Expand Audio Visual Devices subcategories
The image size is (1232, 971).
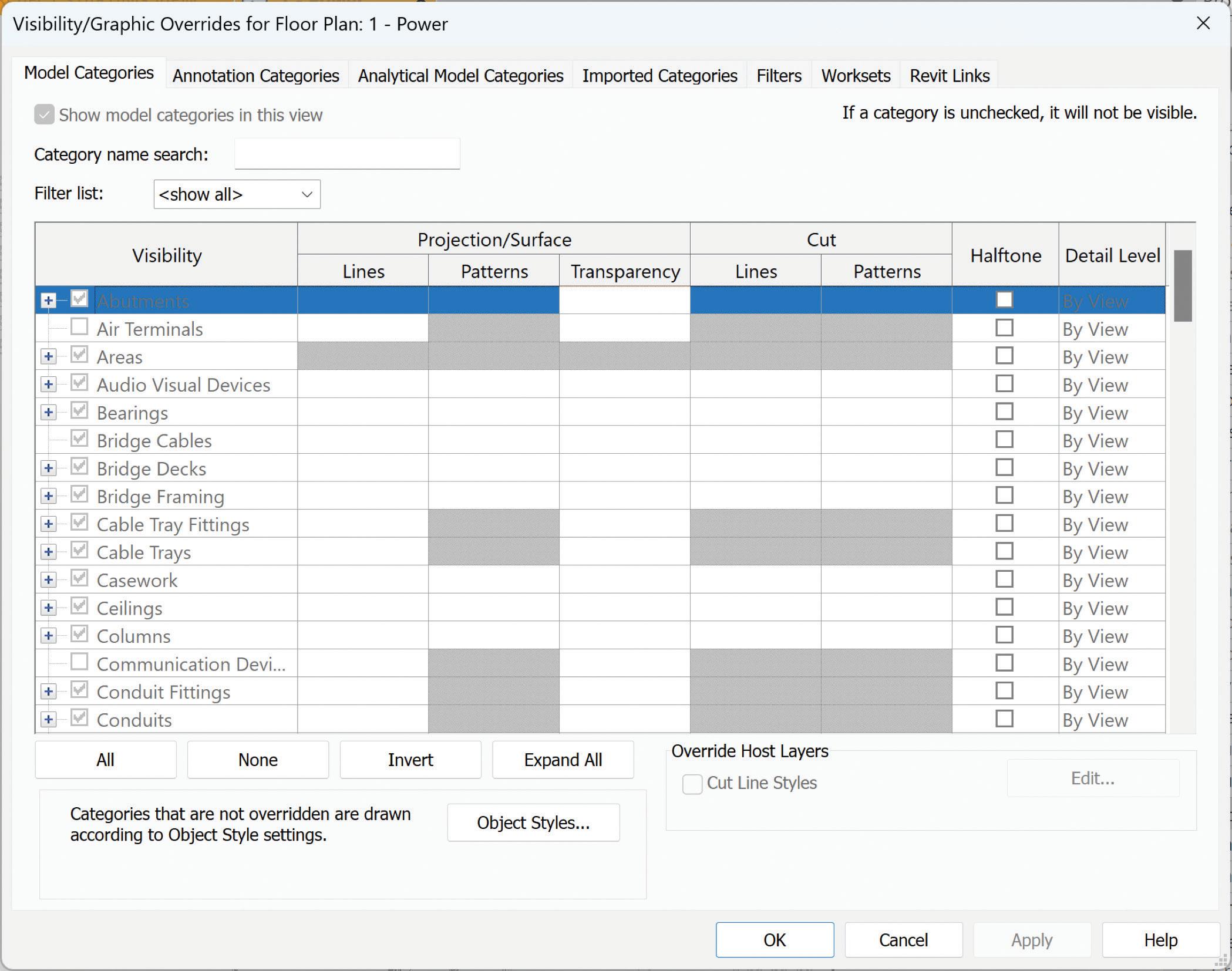tap(49, 385)
